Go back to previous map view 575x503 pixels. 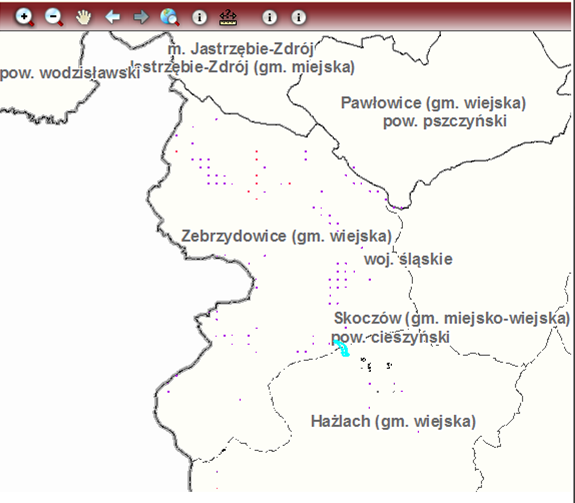click(112, 17)
